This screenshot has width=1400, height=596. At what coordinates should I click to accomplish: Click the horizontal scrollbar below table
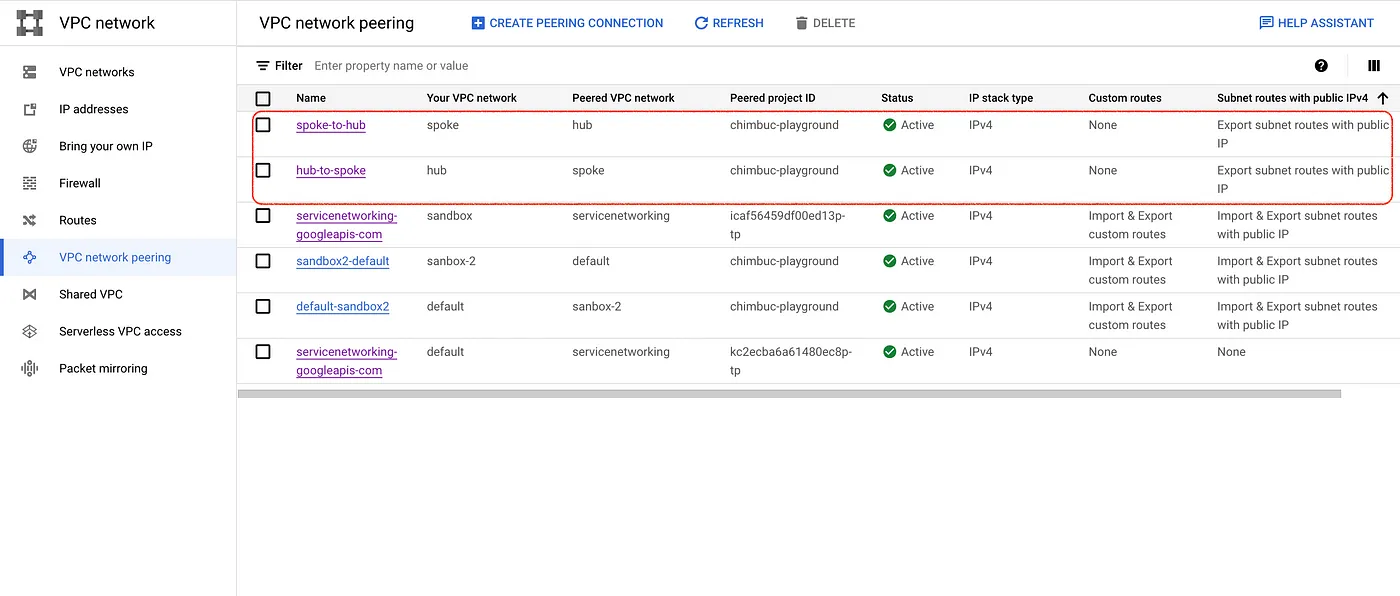(x=789, y=394)
